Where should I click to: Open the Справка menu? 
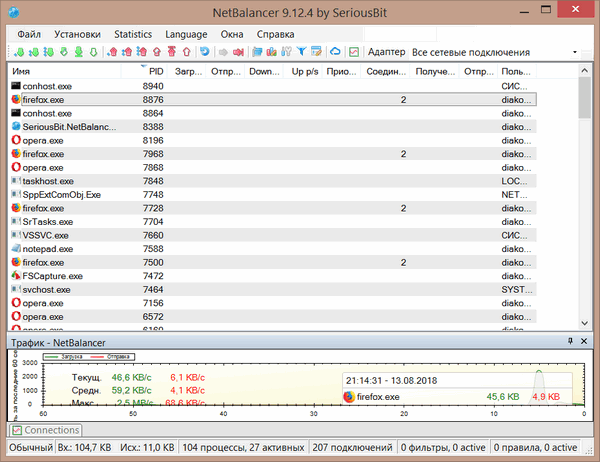[x=276, y=34]
